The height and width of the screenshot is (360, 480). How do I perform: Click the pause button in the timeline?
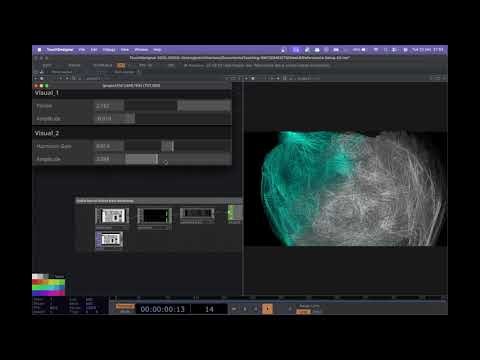(x=245, y=309)
